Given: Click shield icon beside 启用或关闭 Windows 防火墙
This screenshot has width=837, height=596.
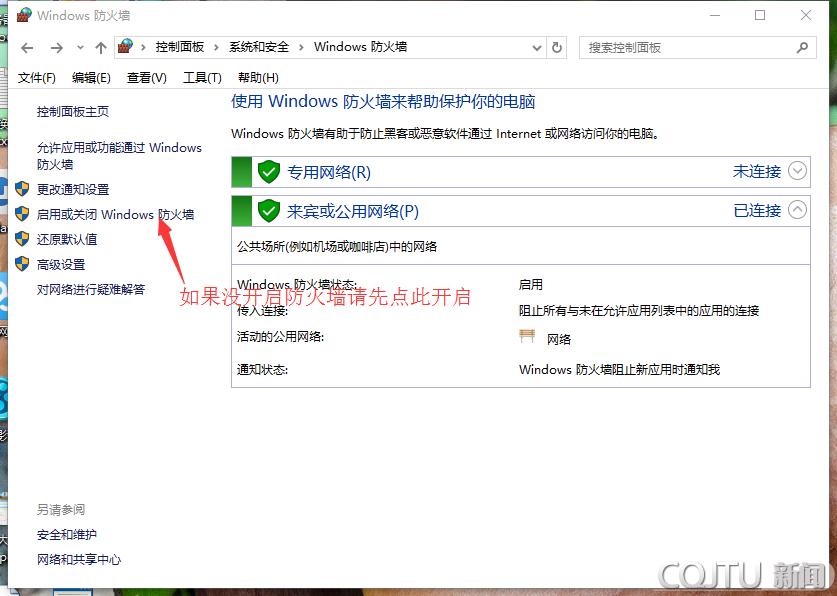Looking at the screenshot, I should (22, 214).
